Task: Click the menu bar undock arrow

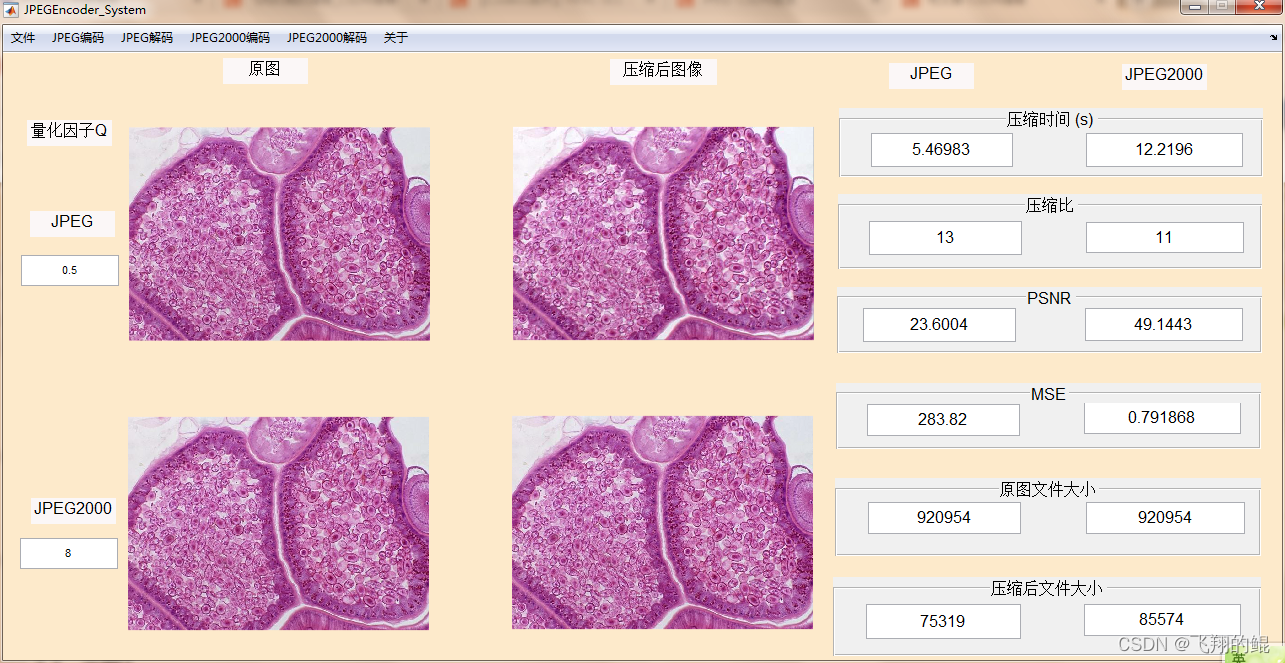Action: pos(1273,38)
